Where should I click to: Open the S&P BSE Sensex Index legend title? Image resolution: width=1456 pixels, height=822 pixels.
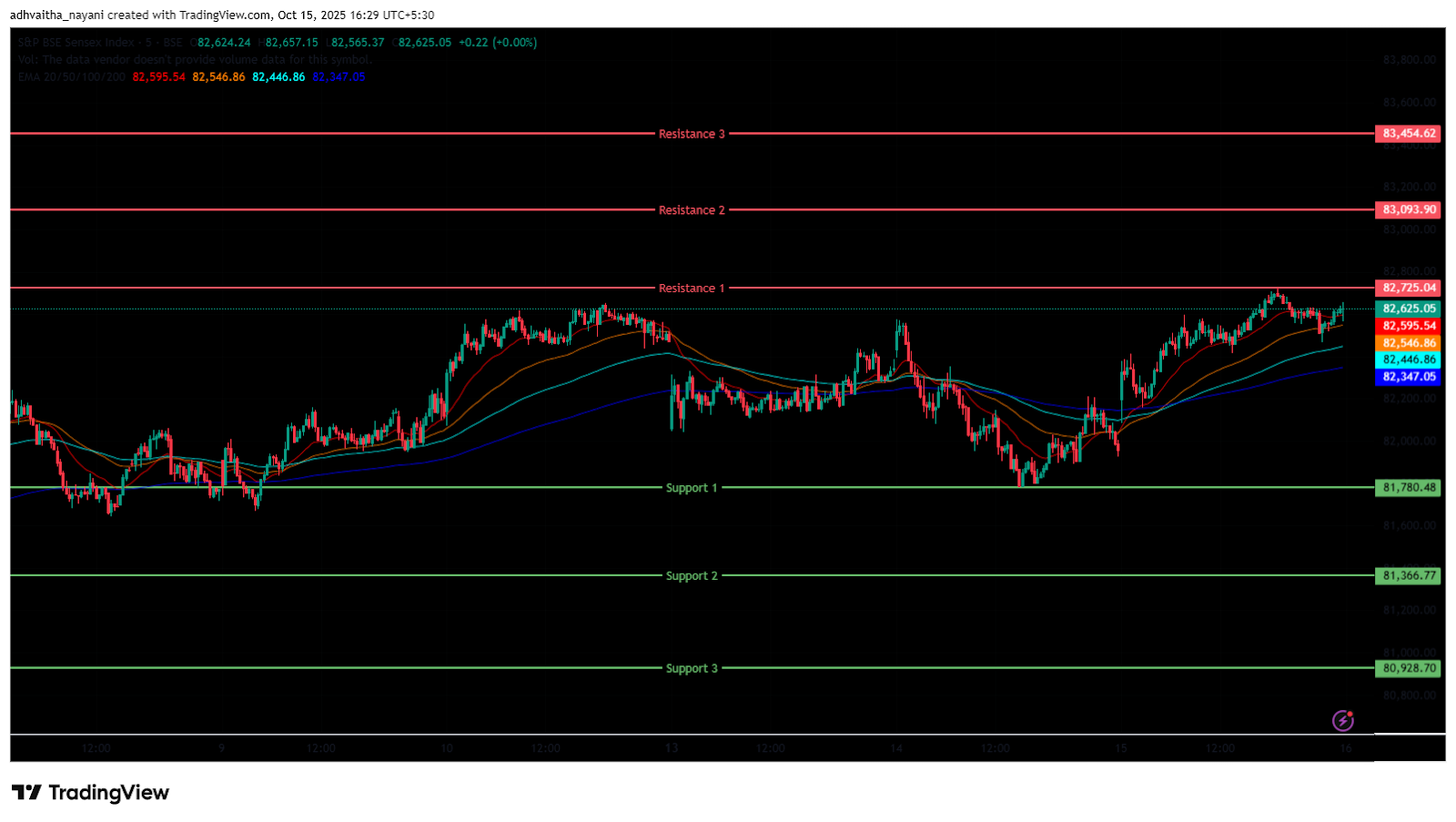pyautogui.click(x=100, y=43)
